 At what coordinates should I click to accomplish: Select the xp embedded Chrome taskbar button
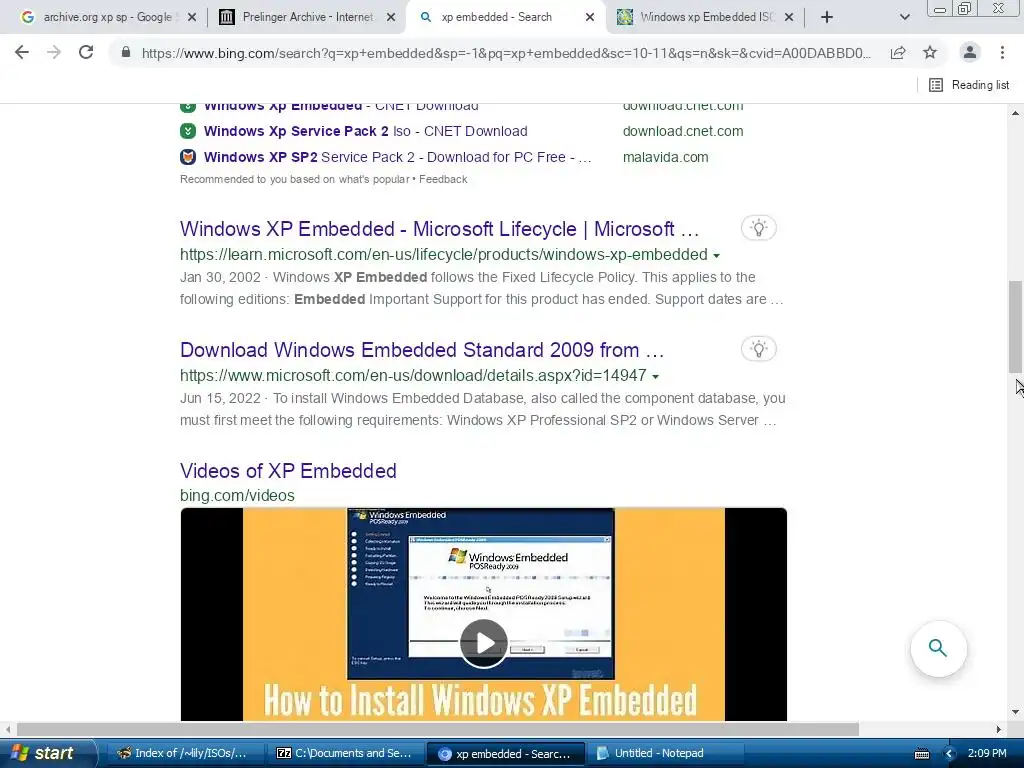(x=505, y=754)
